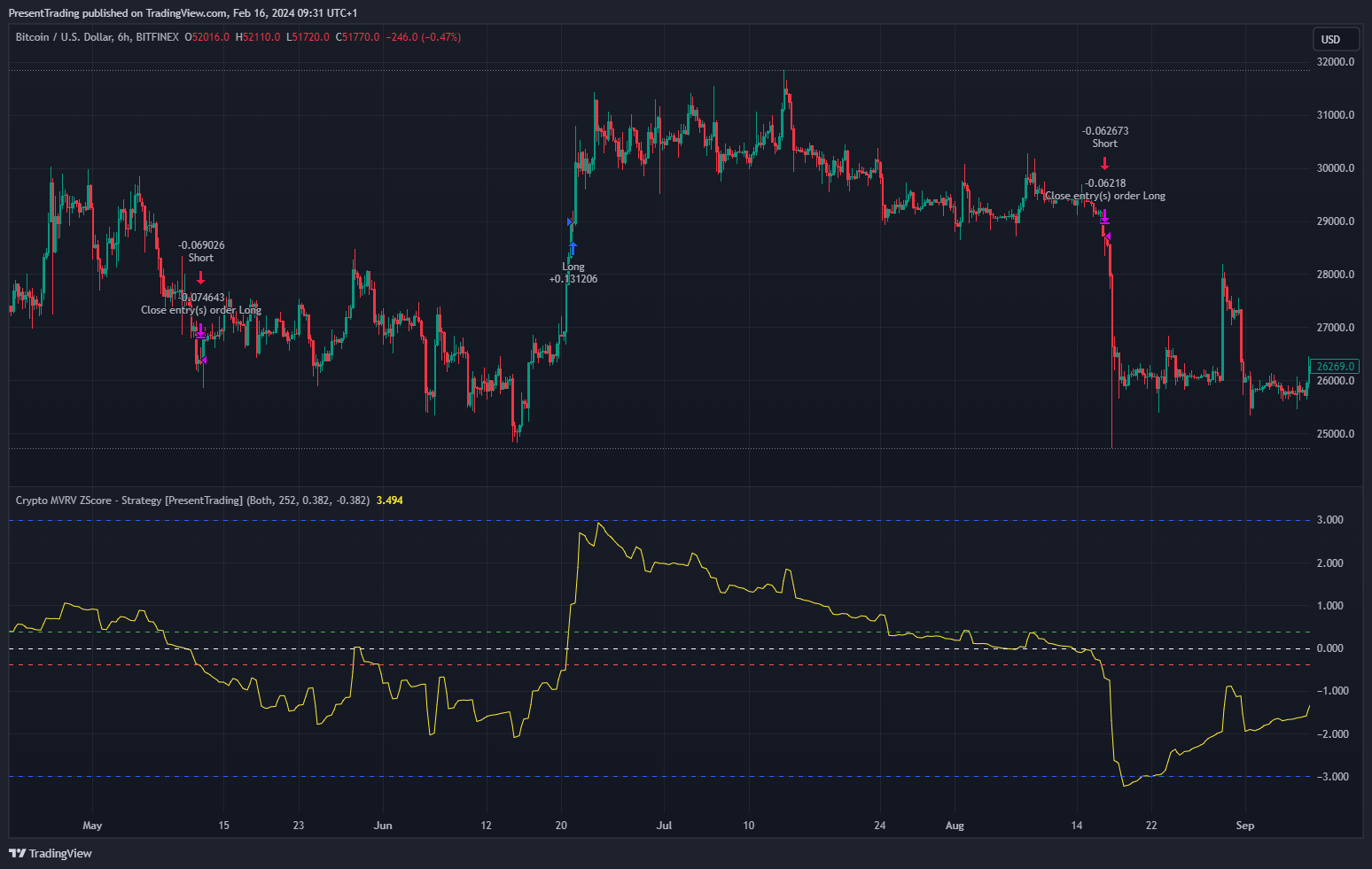
Task: Click the high value H52110.0
Action: click(x=258, y=37)
